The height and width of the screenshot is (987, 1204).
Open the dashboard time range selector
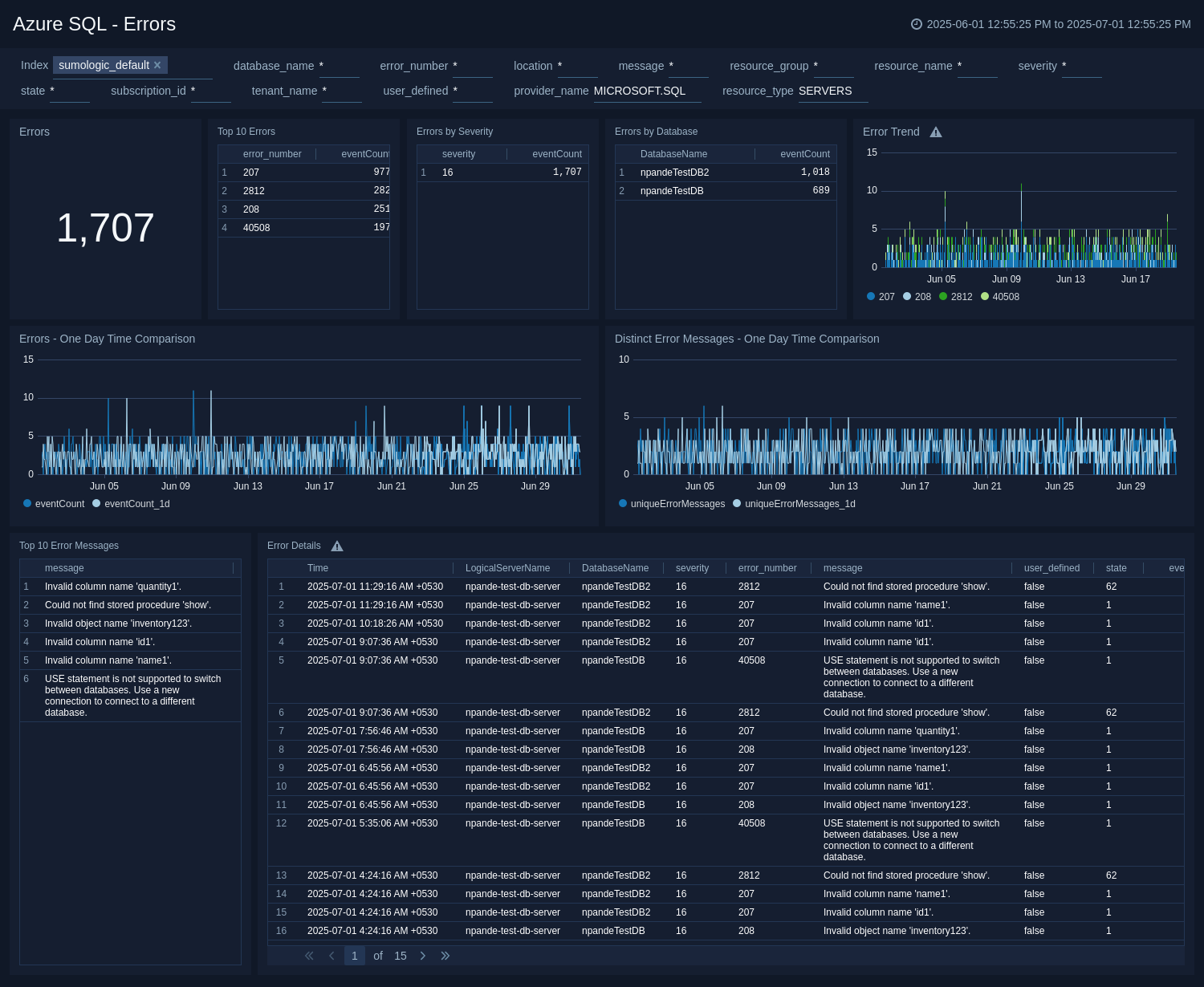[x=1051, y=24]
